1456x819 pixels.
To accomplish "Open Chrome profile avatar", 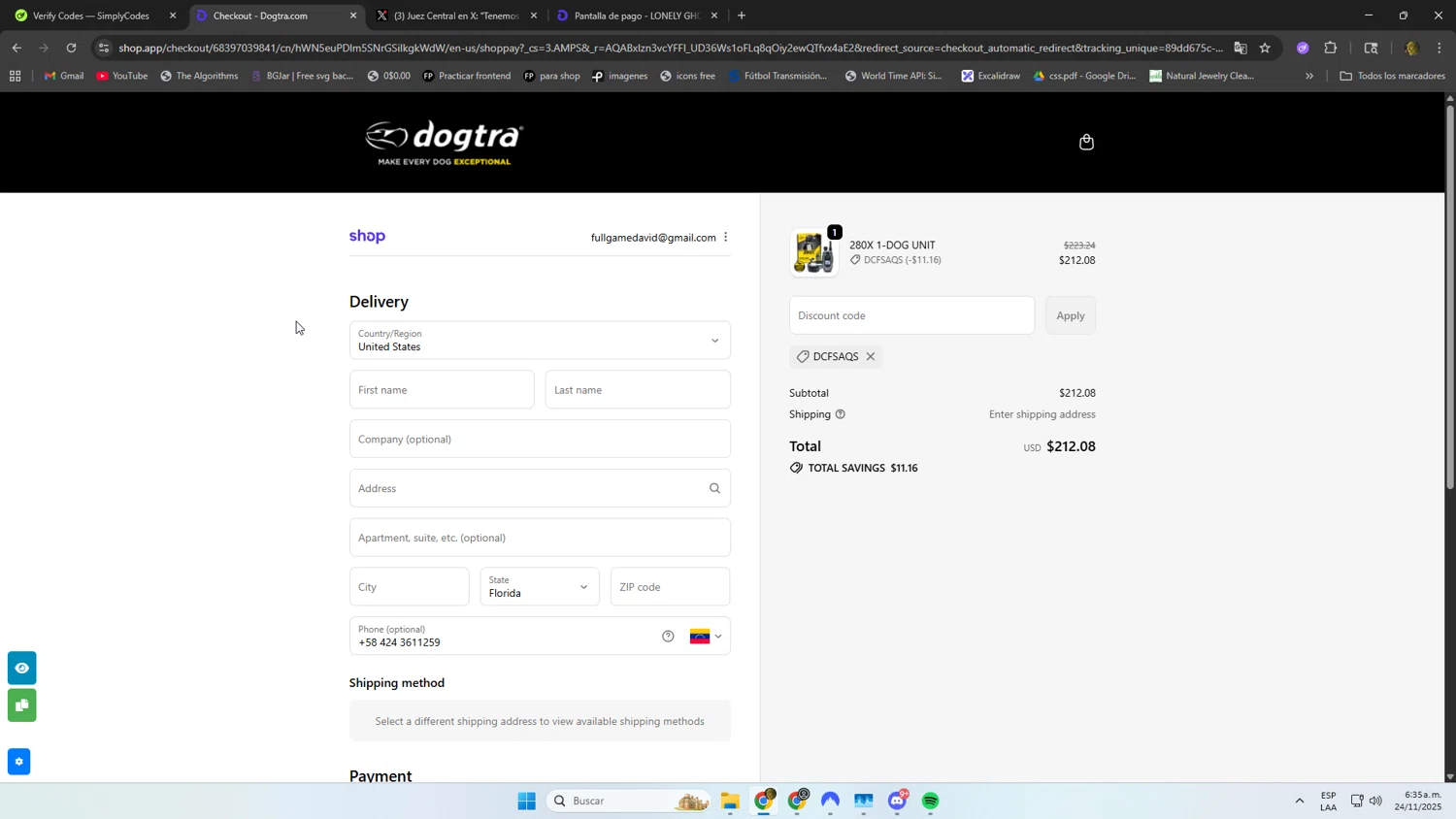I will click(x=1411, y=48).
